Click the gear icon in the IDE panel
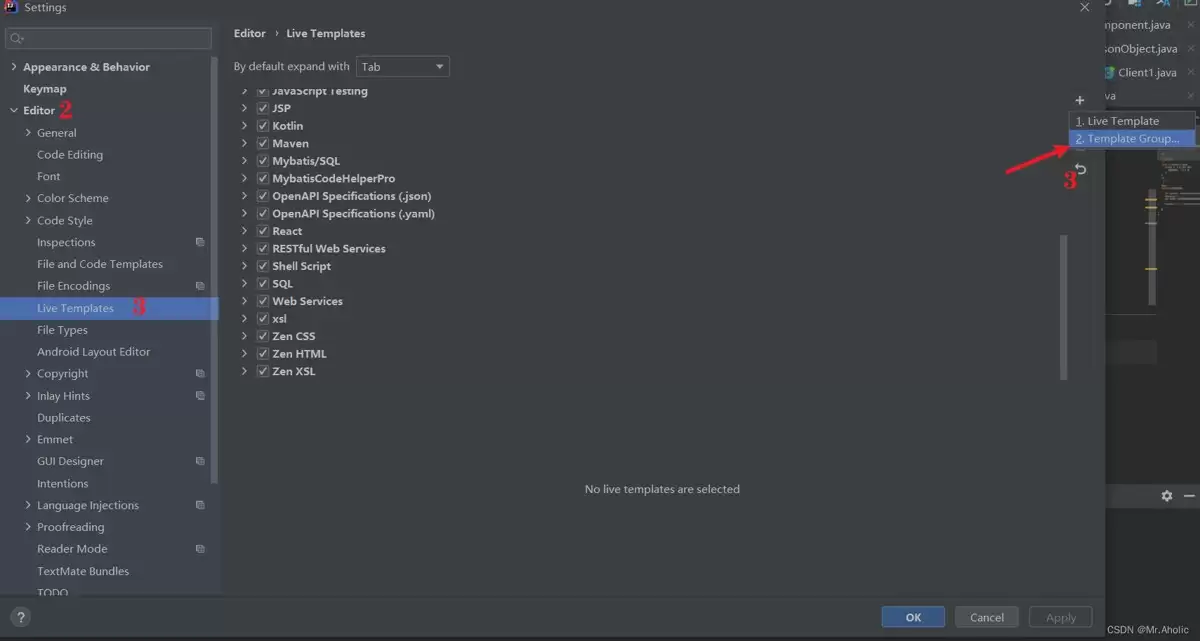Image resolution: width=1200 pixels, height=641 pixels. [1166, 496]
